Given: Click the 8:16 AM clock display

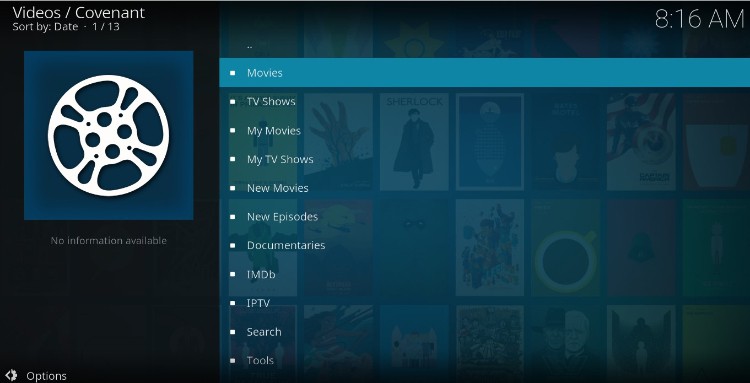Looking at the screenshot, I should tap(699, 19).
